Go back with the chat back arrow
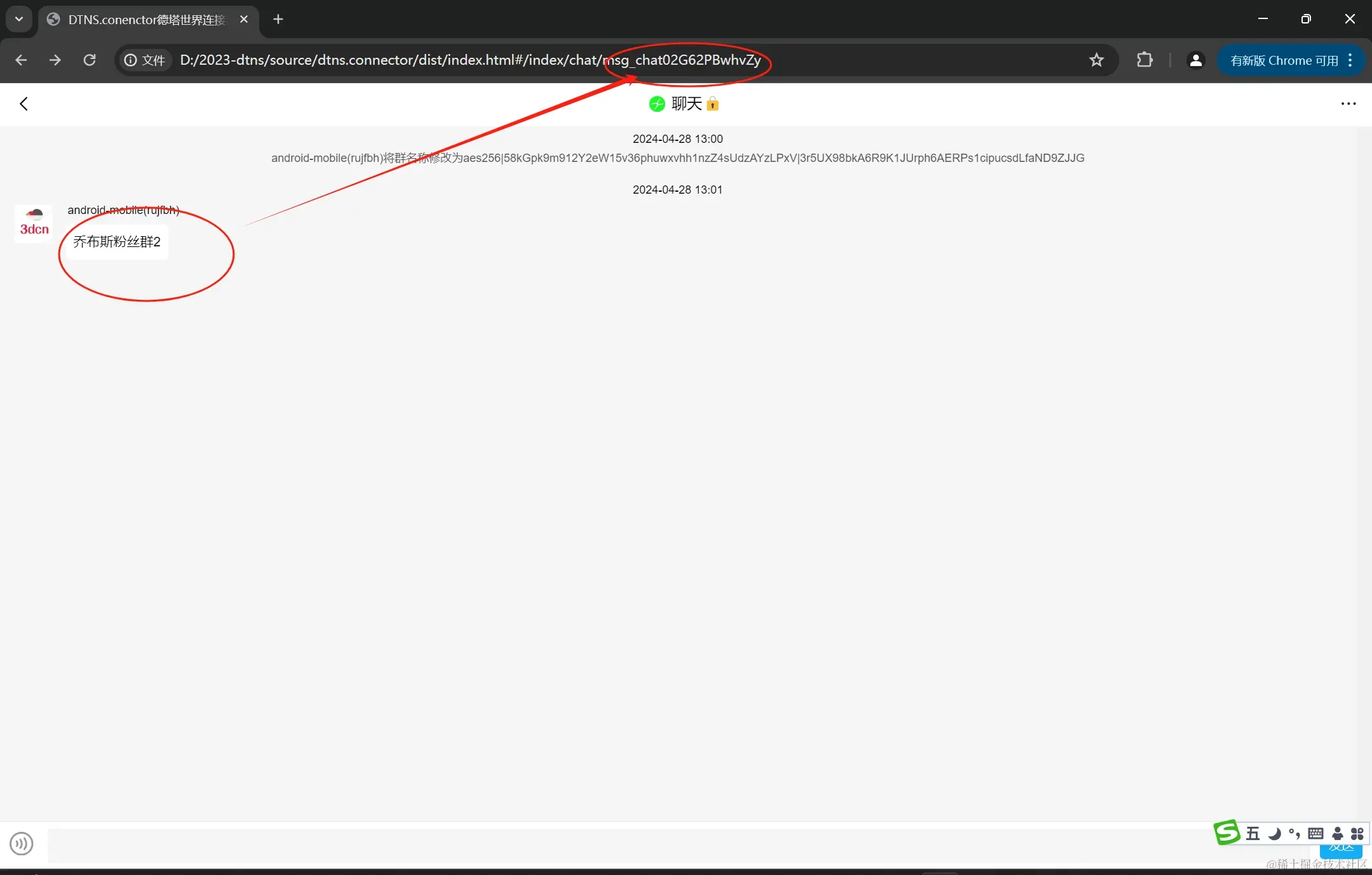Screen dimensions: 1372x875 [24, 104]
